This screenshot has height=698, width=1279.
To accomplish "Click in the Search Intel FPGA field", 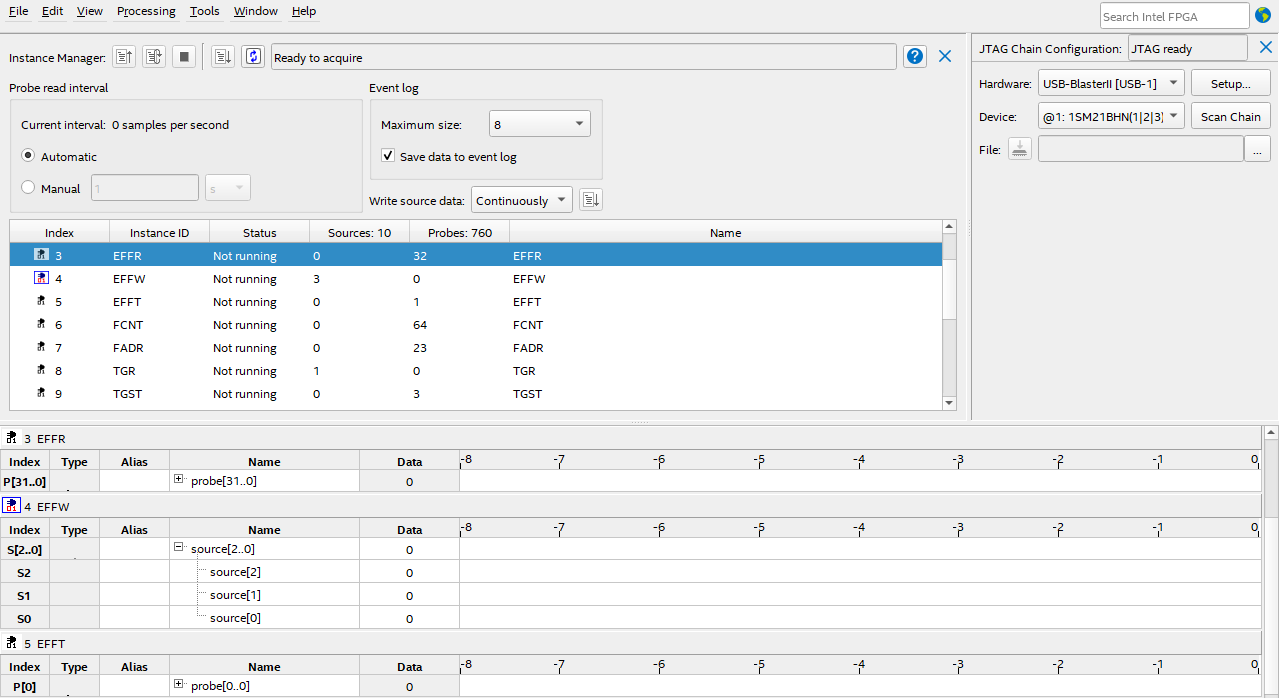I will [1174, 16].
